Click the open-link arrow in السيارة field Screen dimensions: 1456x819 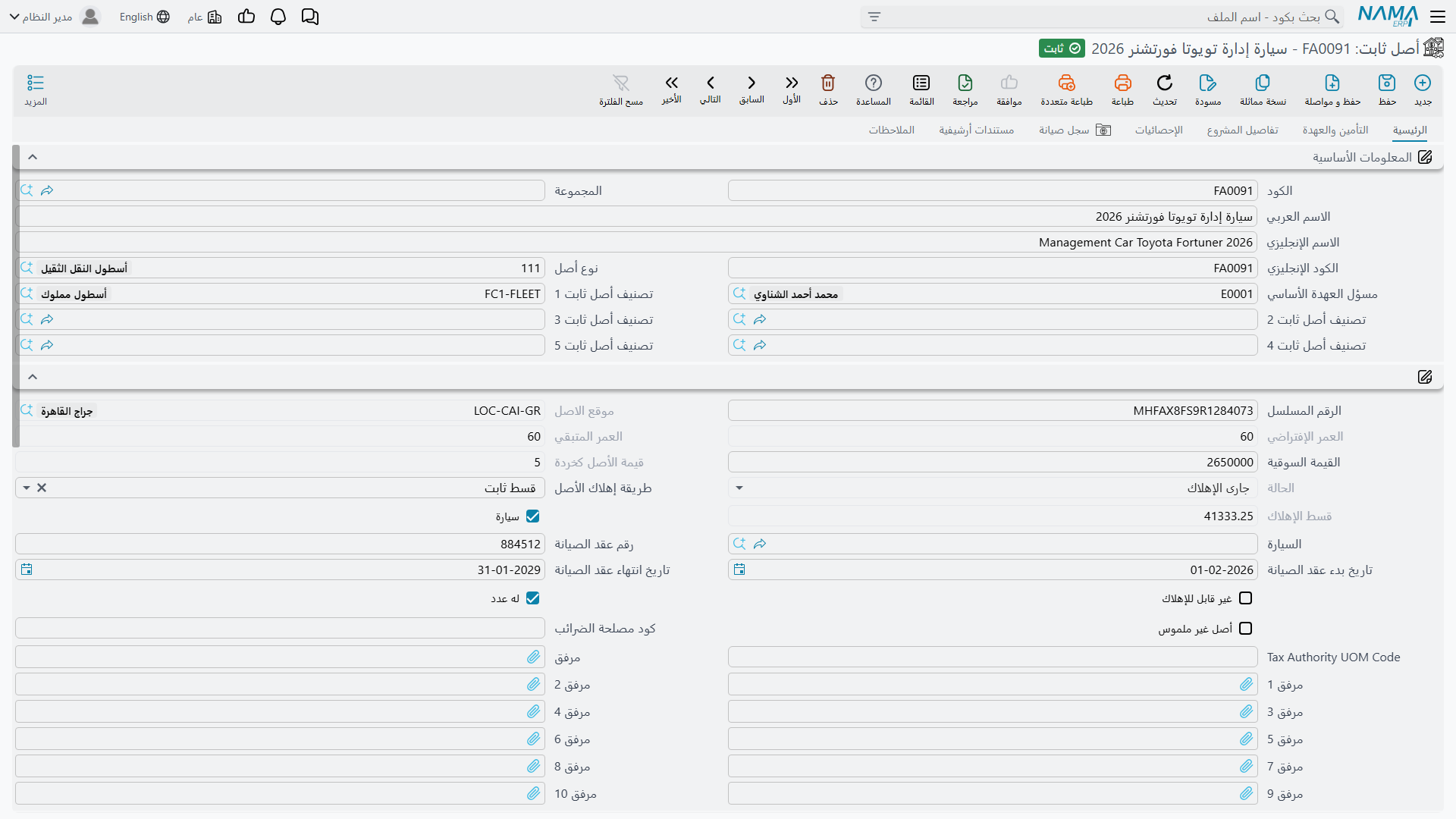(760, 544)
